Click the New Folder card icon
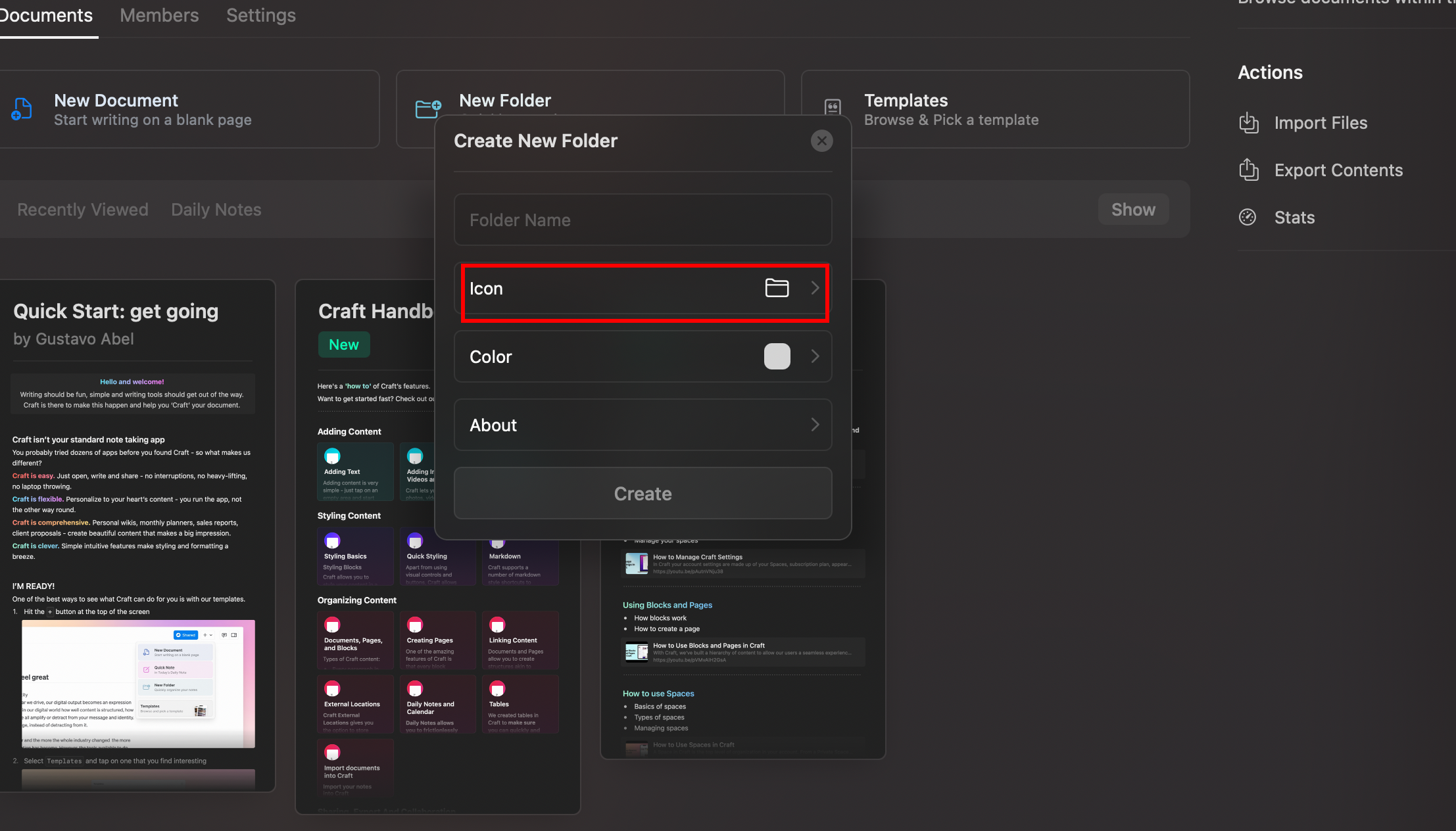Screen dimensions: 1456x831 427,107
